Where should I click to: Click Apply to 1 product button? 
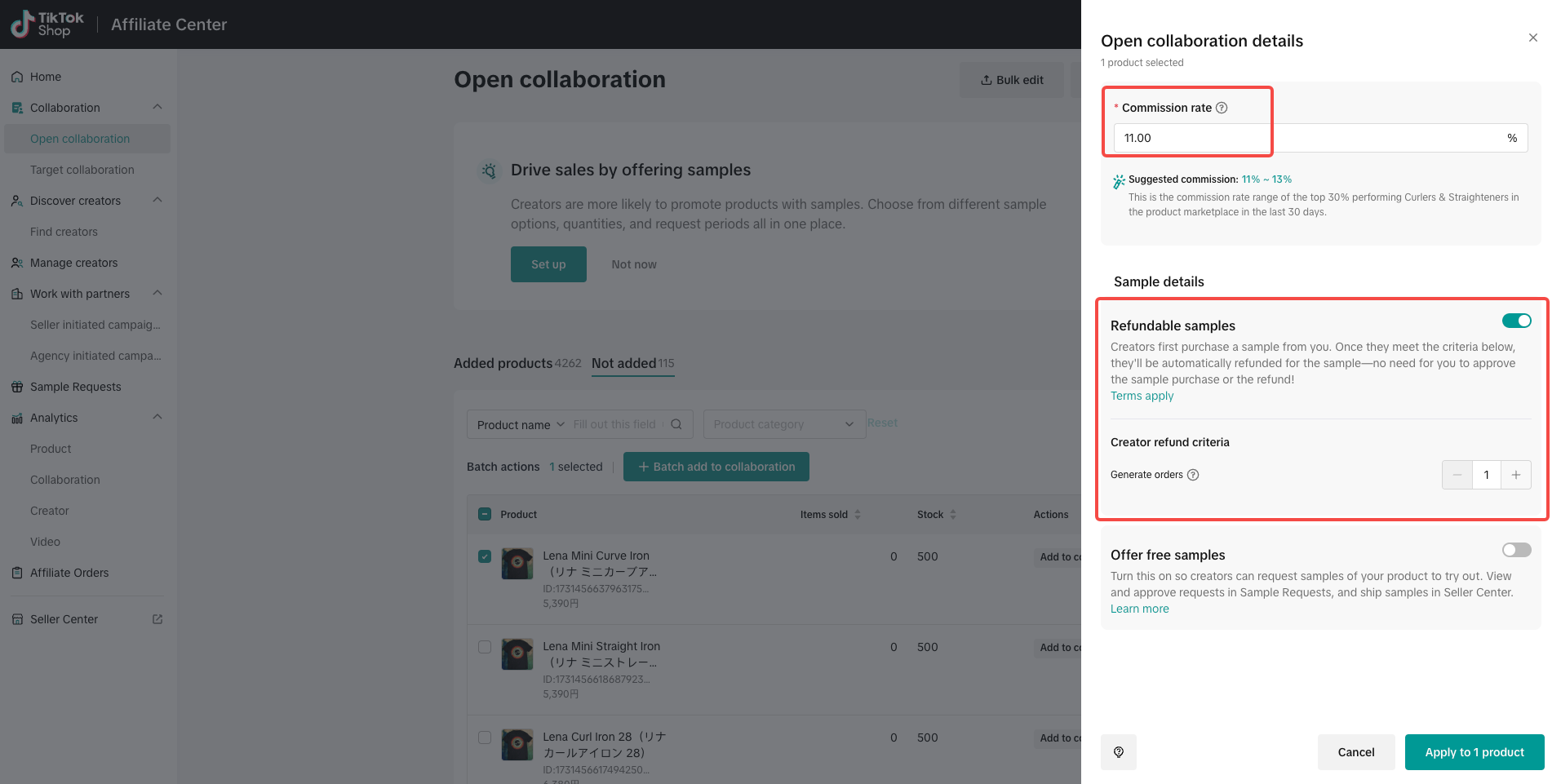coord(1475,752)
